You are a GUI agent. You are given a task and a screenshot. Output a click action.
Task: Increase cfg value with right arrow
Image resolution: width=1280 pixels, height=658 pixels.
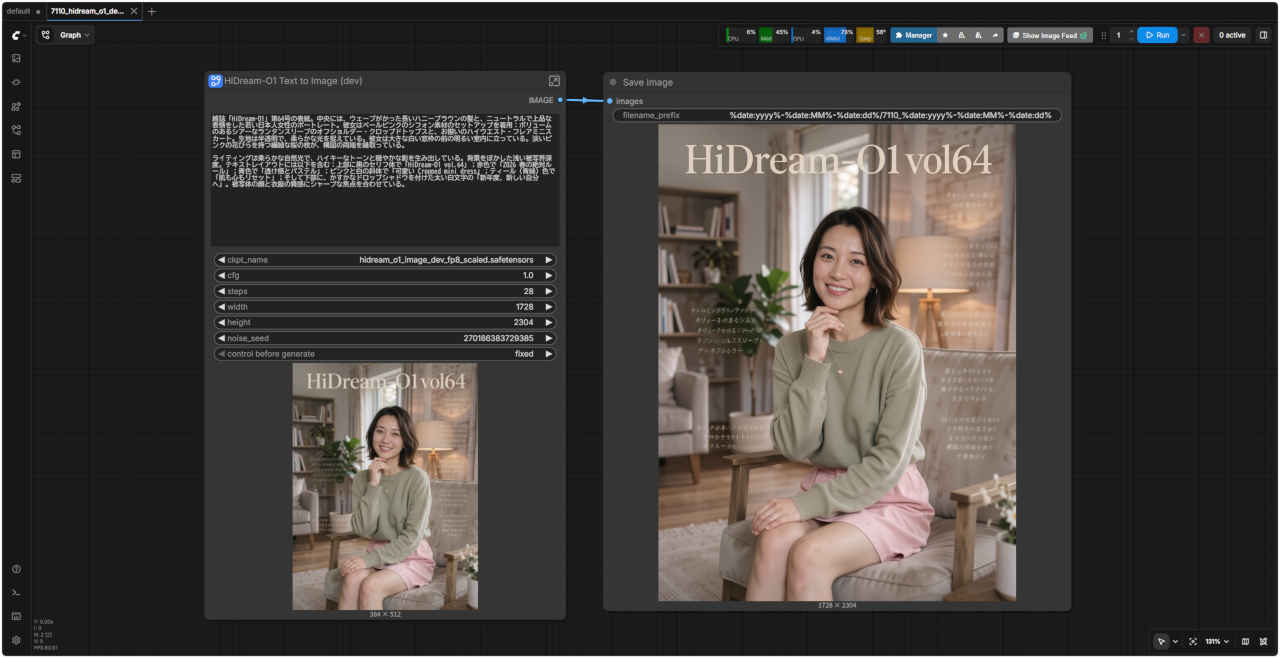549,275
